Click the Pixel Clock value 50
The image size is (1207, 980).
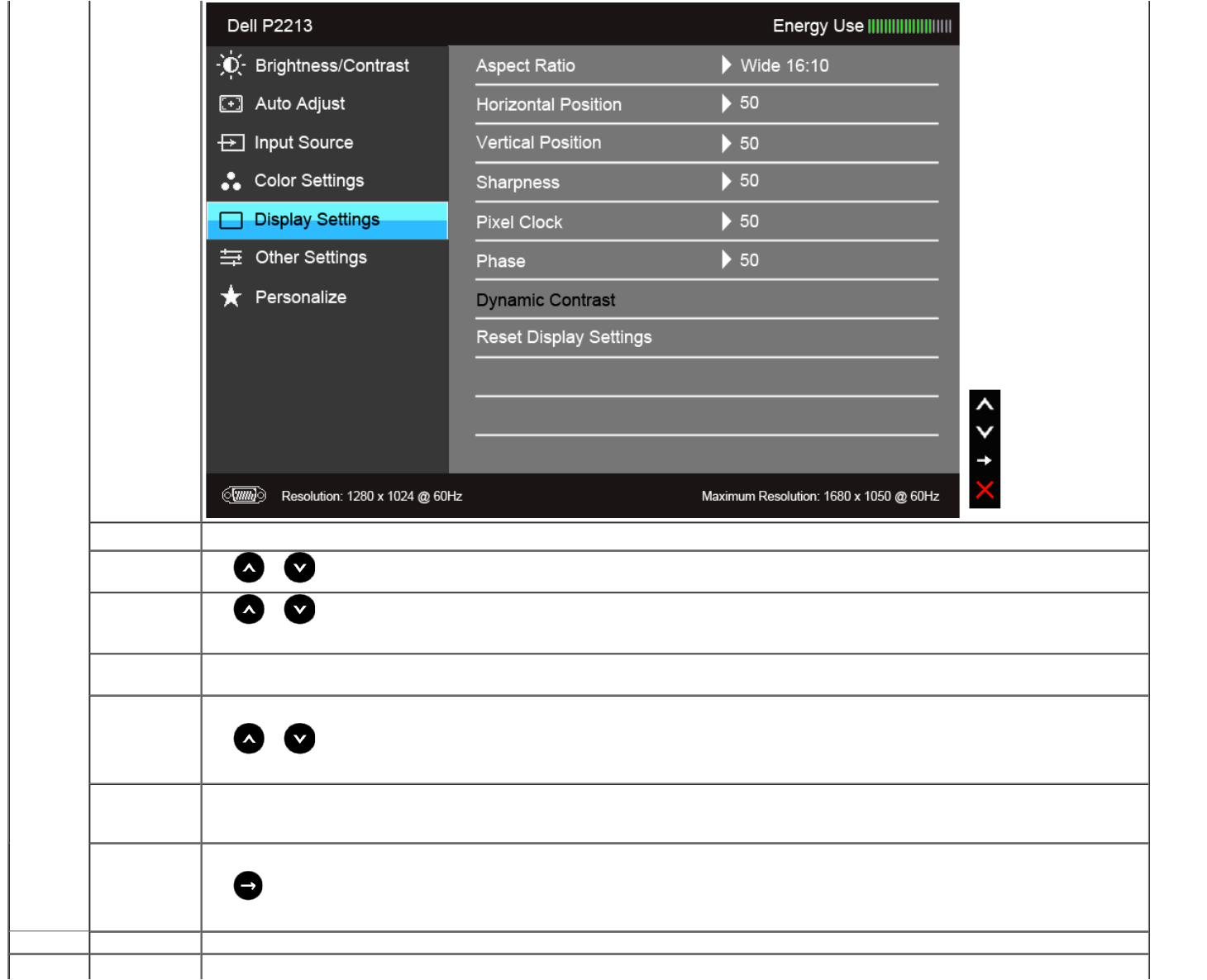(x=749, y=221)
